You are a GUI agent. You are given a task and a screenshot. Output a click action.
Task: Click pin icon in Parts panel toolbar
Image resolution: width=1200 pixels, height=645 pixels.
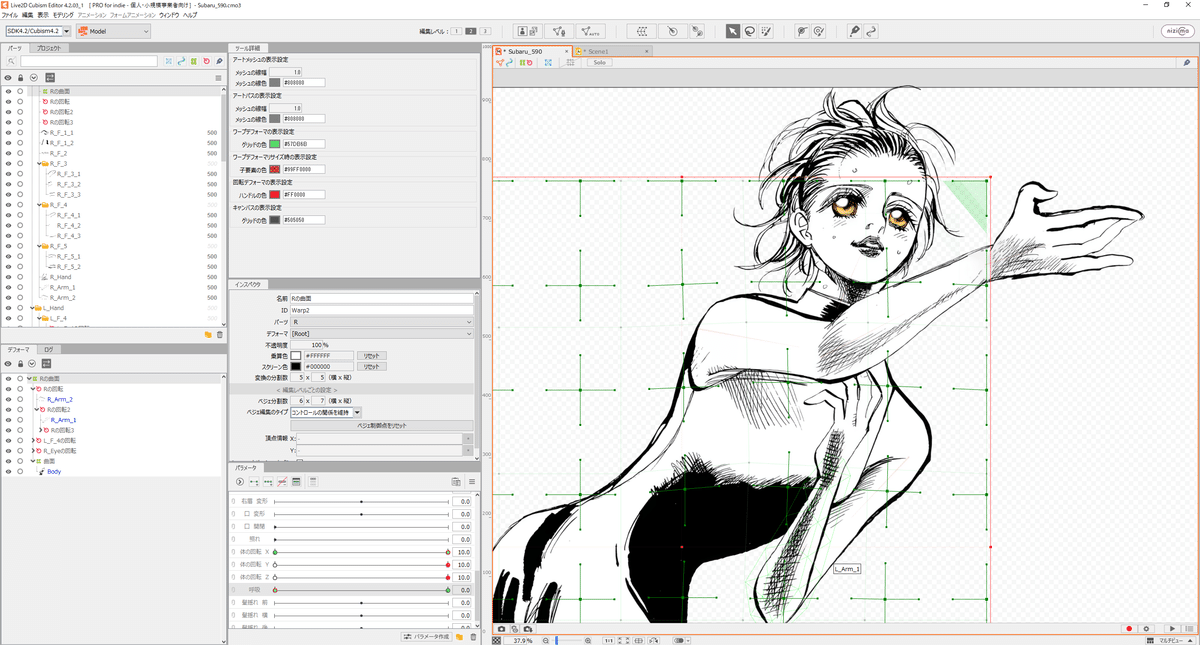219,62
